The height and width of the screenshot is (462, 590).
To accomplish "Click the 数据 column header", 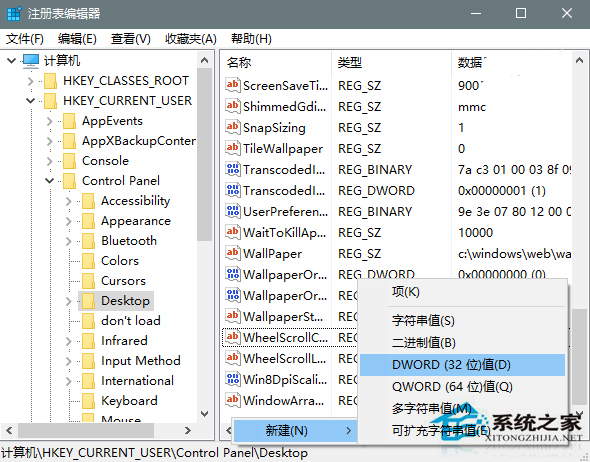I will [x=511, y=62].
